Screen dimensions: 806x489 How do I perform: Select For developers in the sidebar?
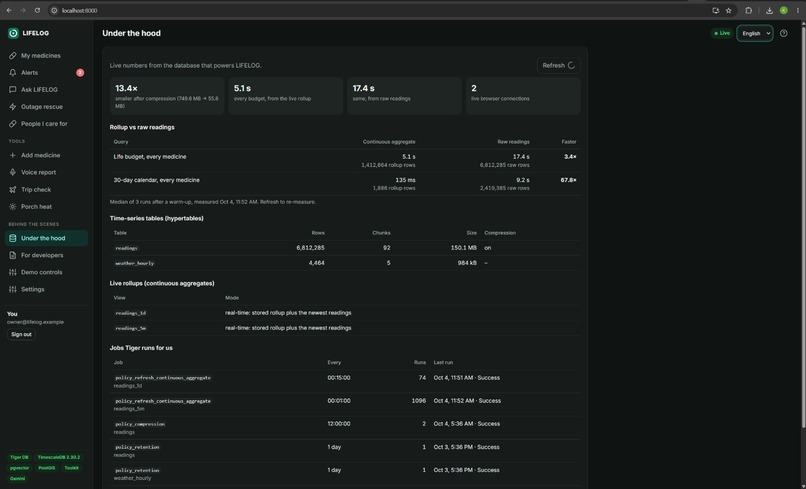46,255
